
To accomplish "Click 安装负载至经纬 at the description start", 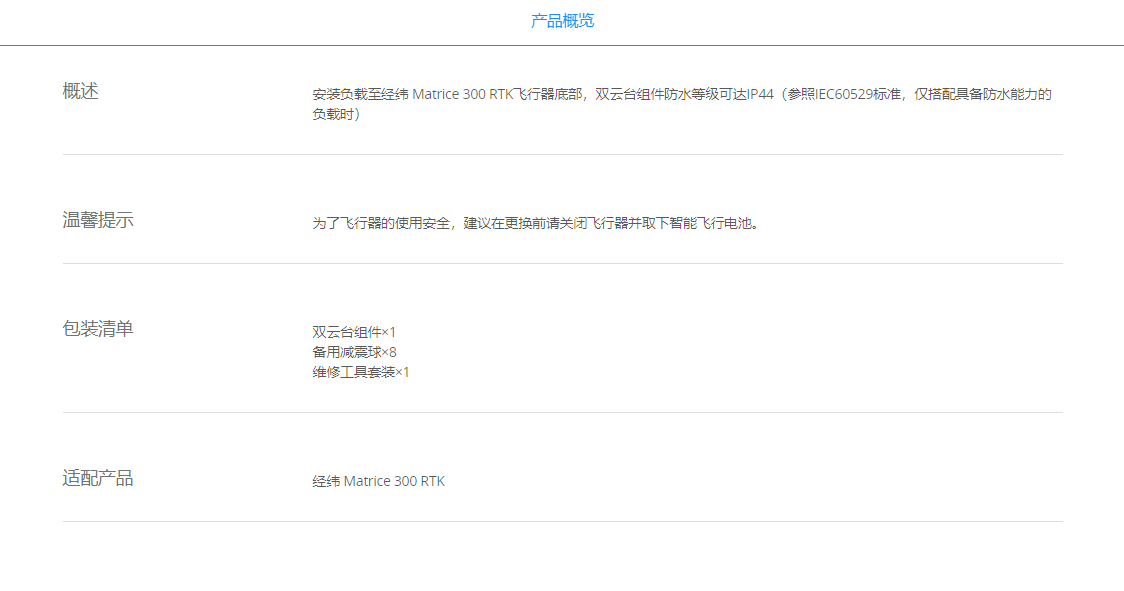I will (x=360, y=95).
